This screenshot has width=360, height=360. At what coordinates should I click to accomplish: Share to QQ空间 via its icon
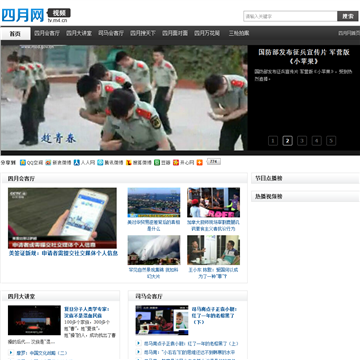coord(23,163)
